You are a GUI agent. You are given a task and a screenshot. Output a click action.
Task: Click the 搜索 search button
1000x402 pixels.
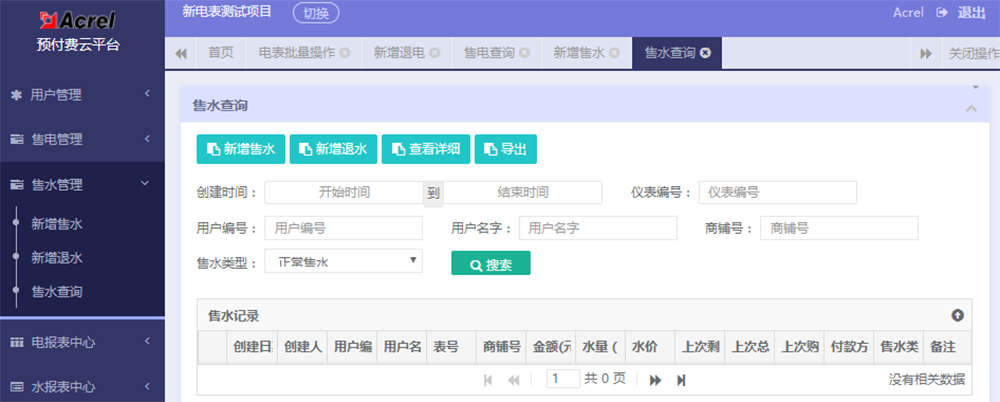pos(490,264)
